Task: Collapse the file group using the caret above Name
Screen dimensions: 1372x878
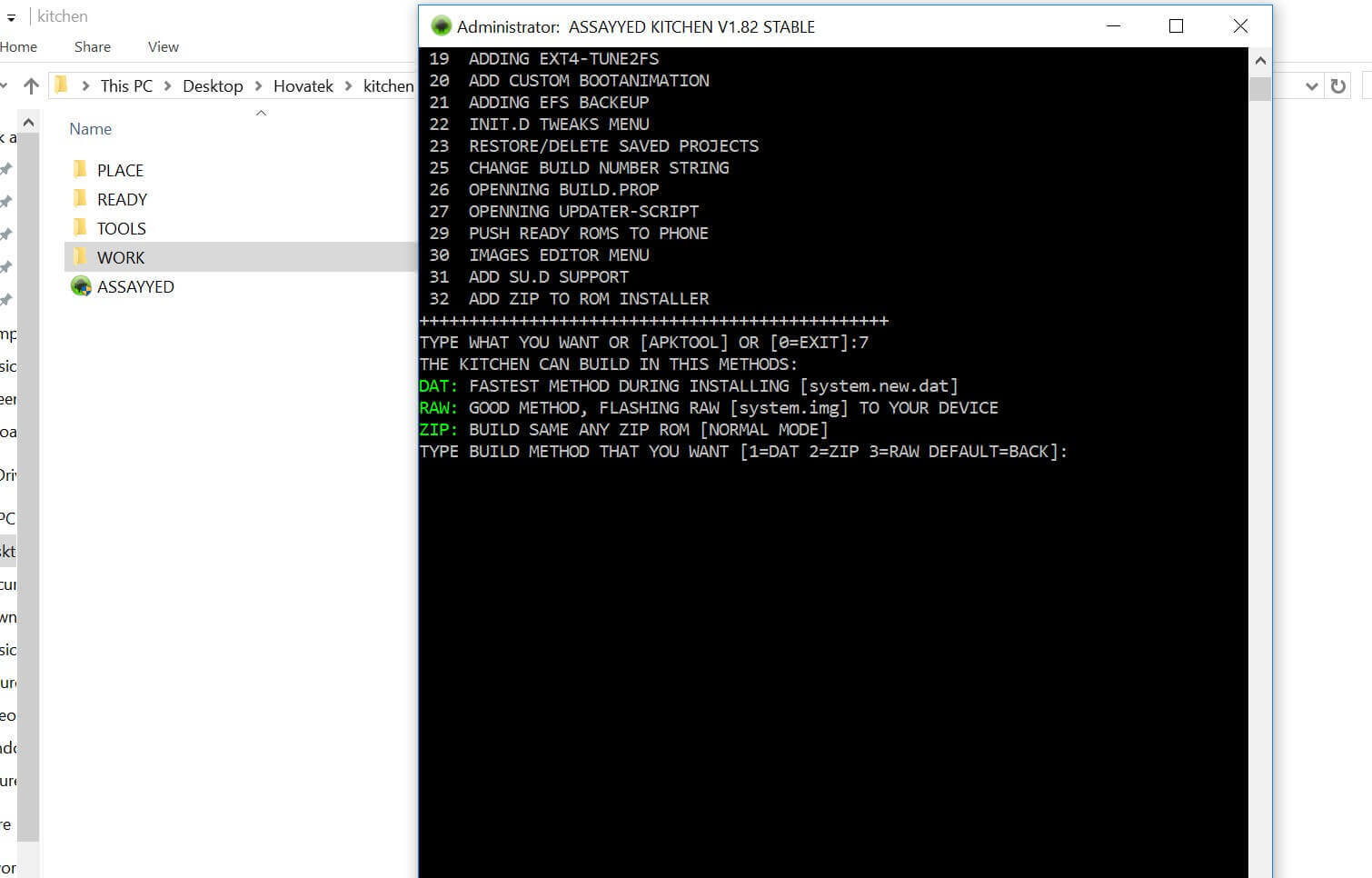Action: point(261,112)
